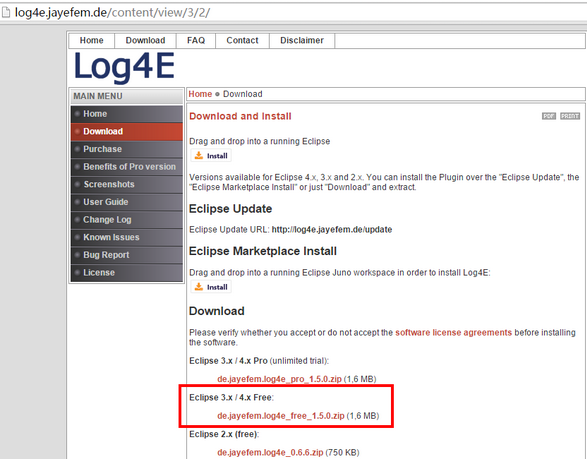Screen dimensions: 587x460
Task: Click the Print icon
Action: [x=570, y=116]
